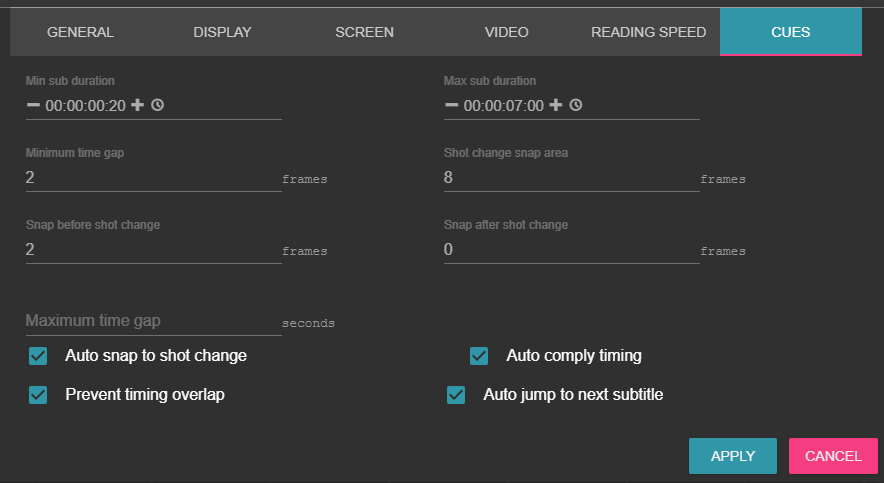This screenshot has width=884, height=483.
Task: Select the Video settings tab
Action: pyautogui.click(x=506, y=32)
